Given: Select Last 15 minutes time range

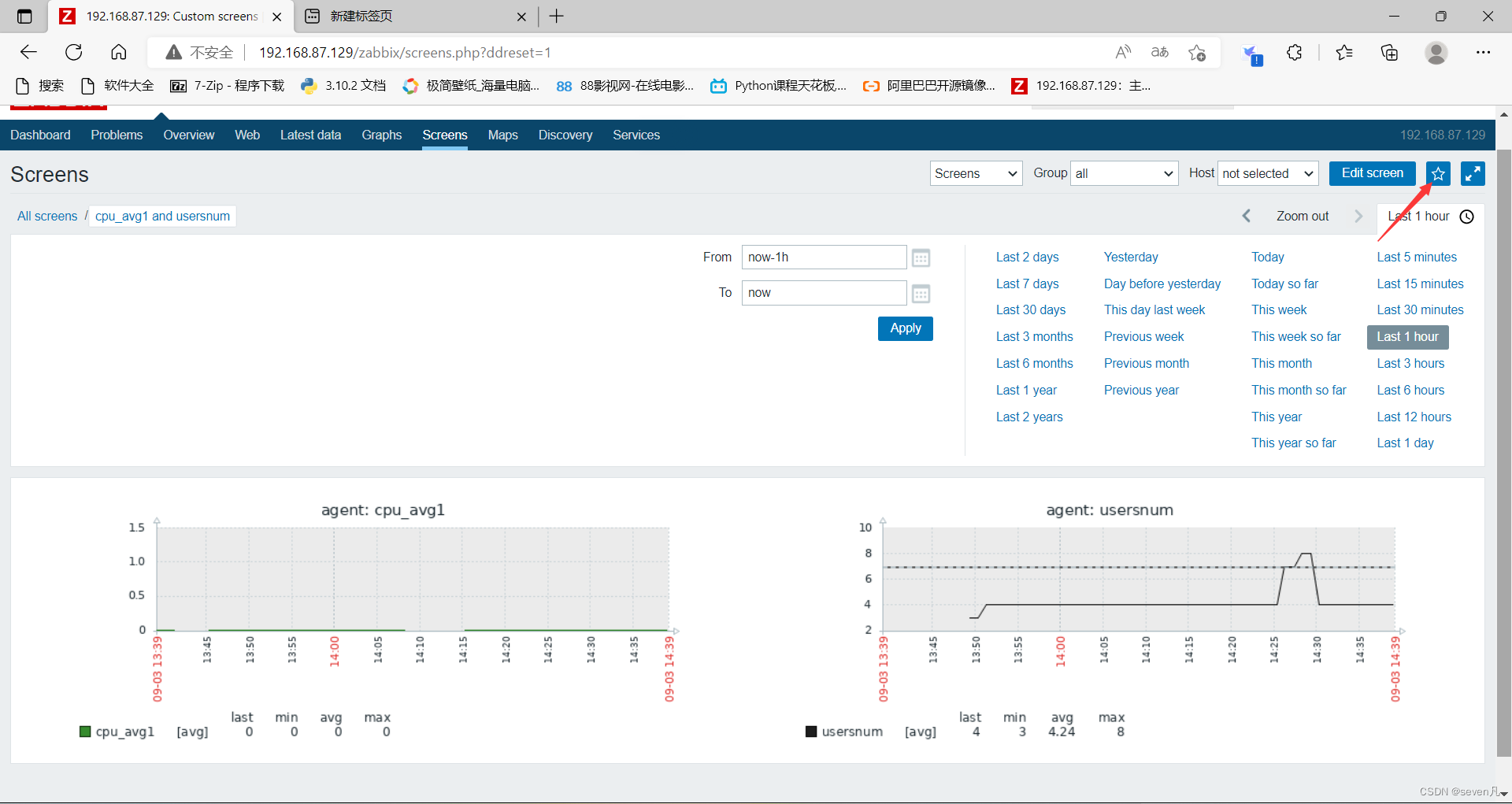Looking at the screenshot, I should [1420, 283].
